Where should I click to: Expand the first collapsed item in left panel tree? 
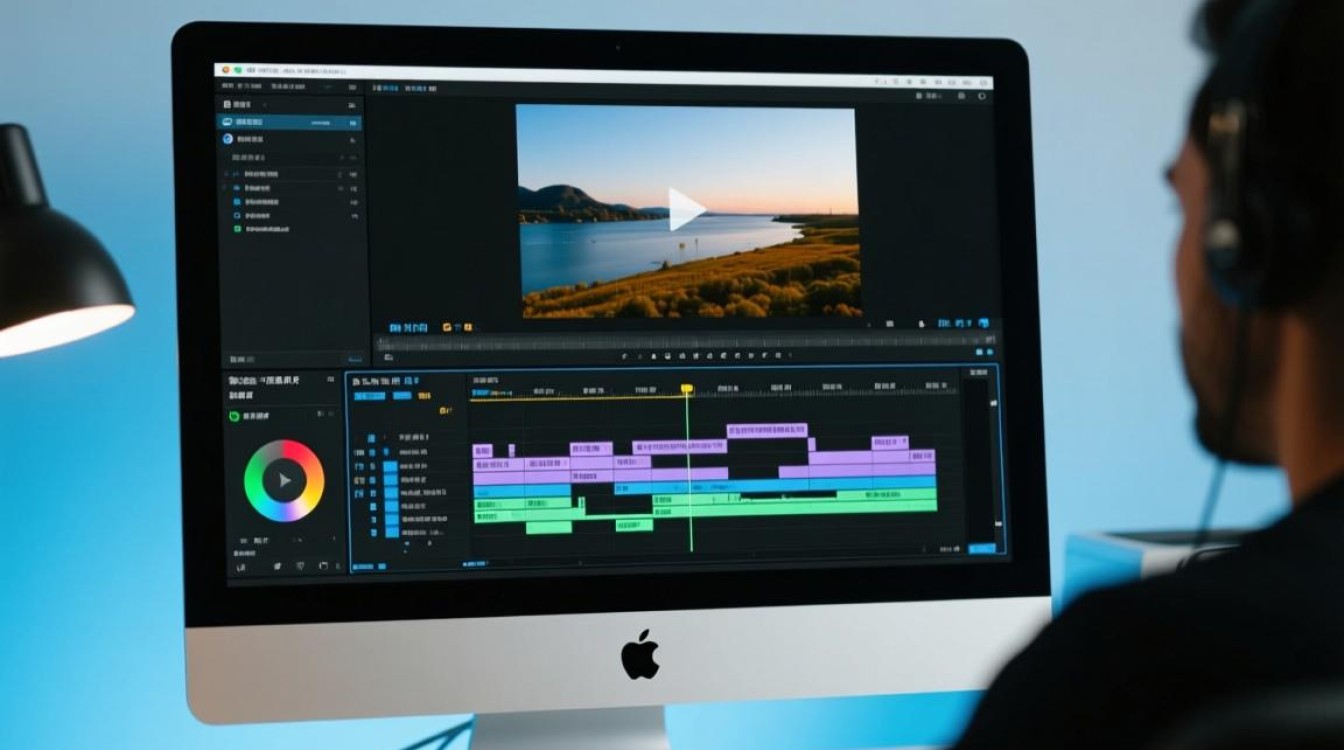[x=225, y=174]
